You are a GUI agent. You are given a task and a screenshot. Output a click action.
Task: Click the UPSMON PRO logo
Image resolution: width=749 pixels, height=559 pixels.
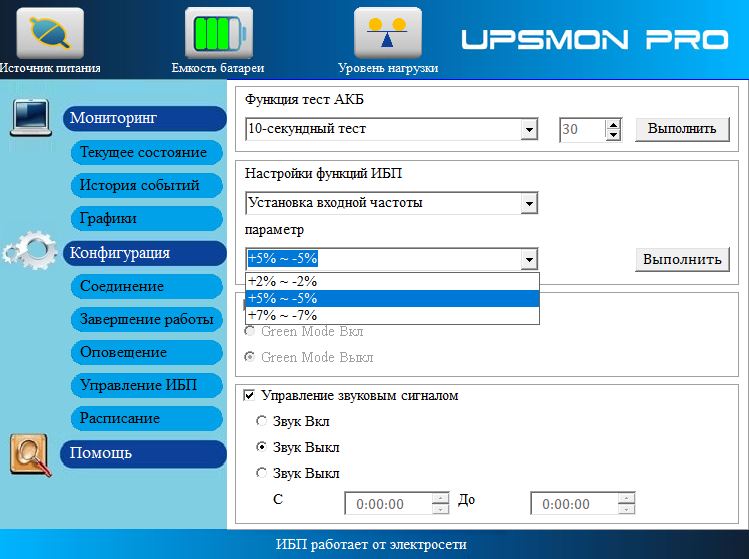coord(595,40)
